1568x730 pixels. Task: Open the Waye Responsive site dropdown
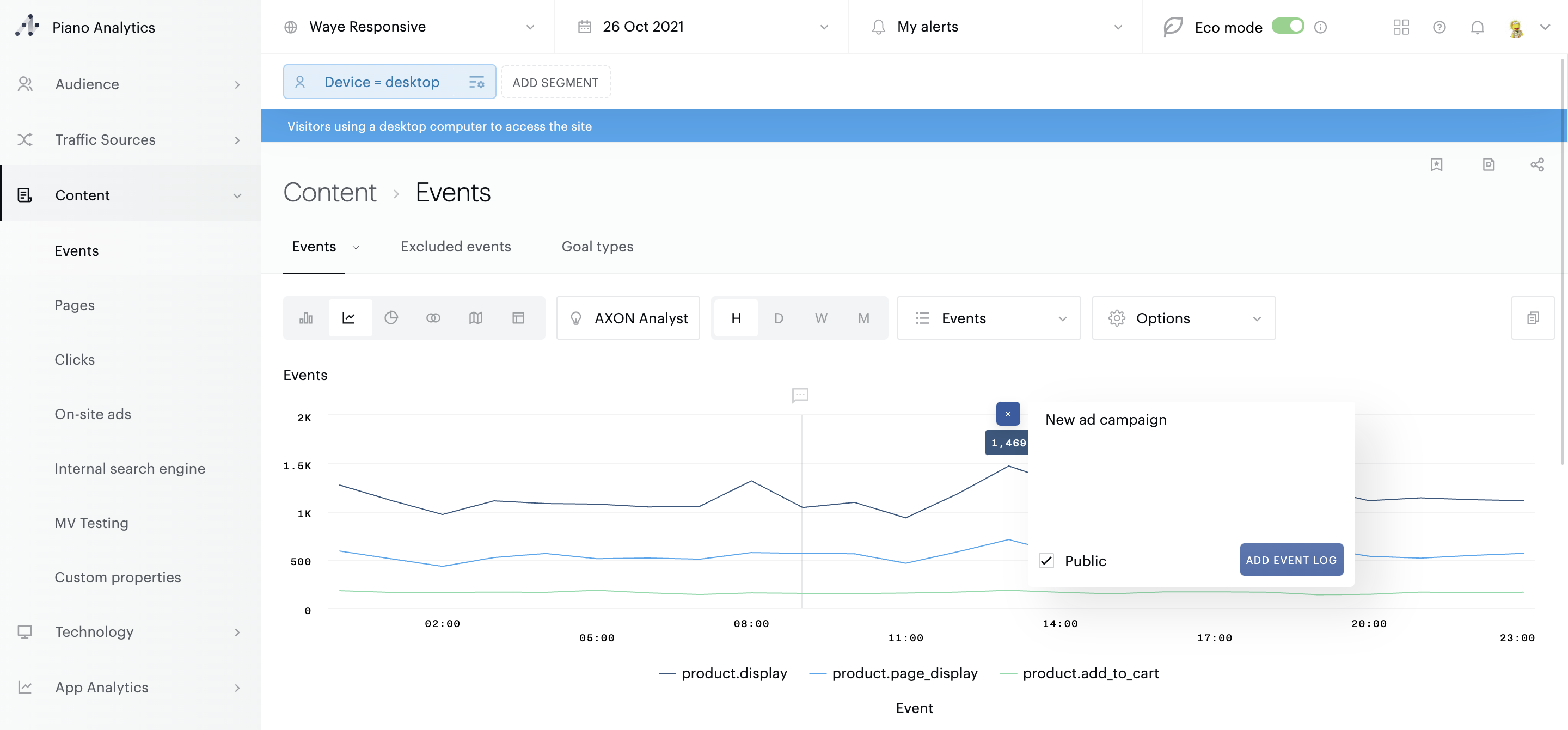click(409, 27)
